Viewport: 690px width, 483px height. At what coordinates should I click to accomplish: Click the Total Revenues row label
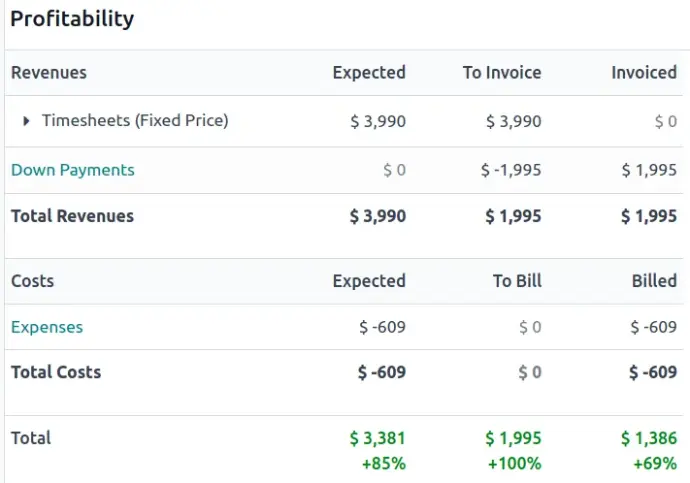click(x=72, y=216)
